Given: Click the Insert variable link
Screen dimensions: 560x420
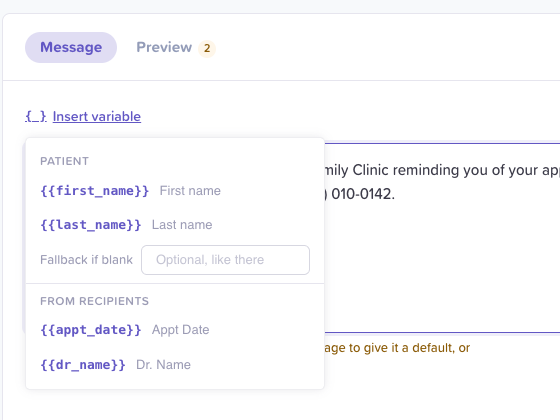Looking at the screenshot, I should (x=97, y=116).
